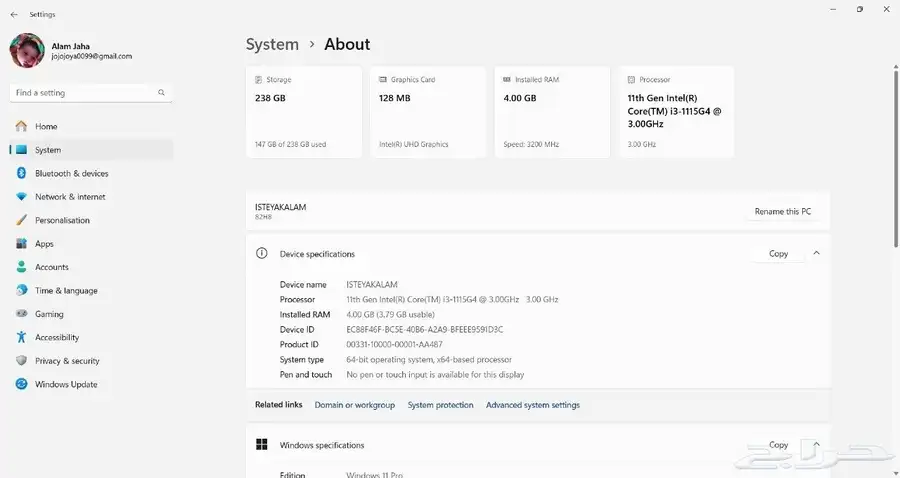The width and height of the screenshot is (900, 478).
Task: Click the Processor chip icon
Action: pos(631,80)
